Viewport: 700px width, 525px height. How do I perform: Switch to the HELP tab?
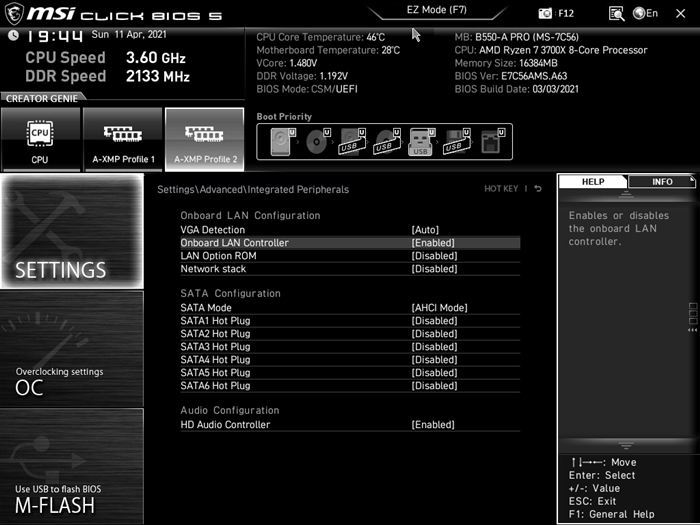(x=593, y=182)
